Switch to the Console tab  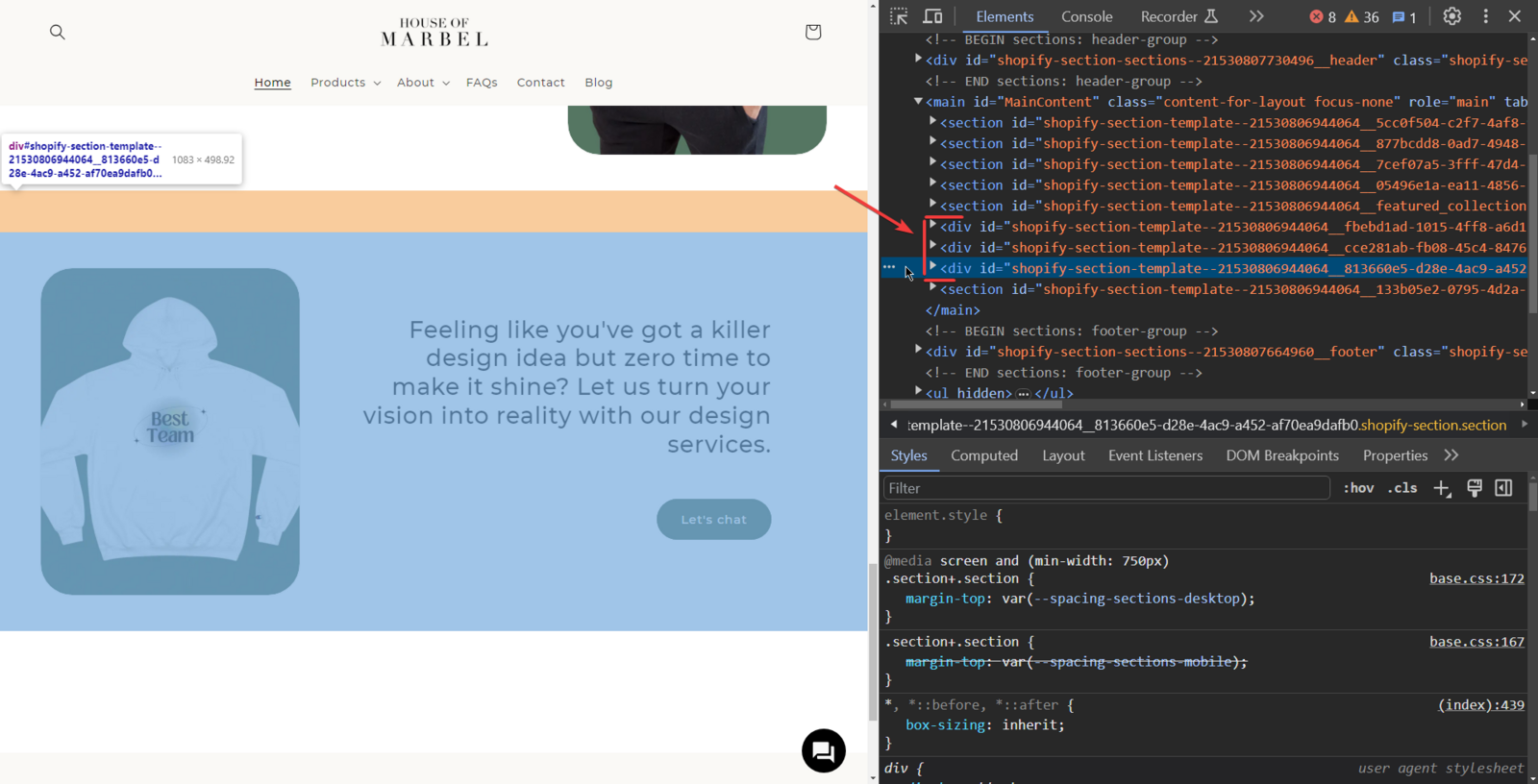pos(1086,16)
